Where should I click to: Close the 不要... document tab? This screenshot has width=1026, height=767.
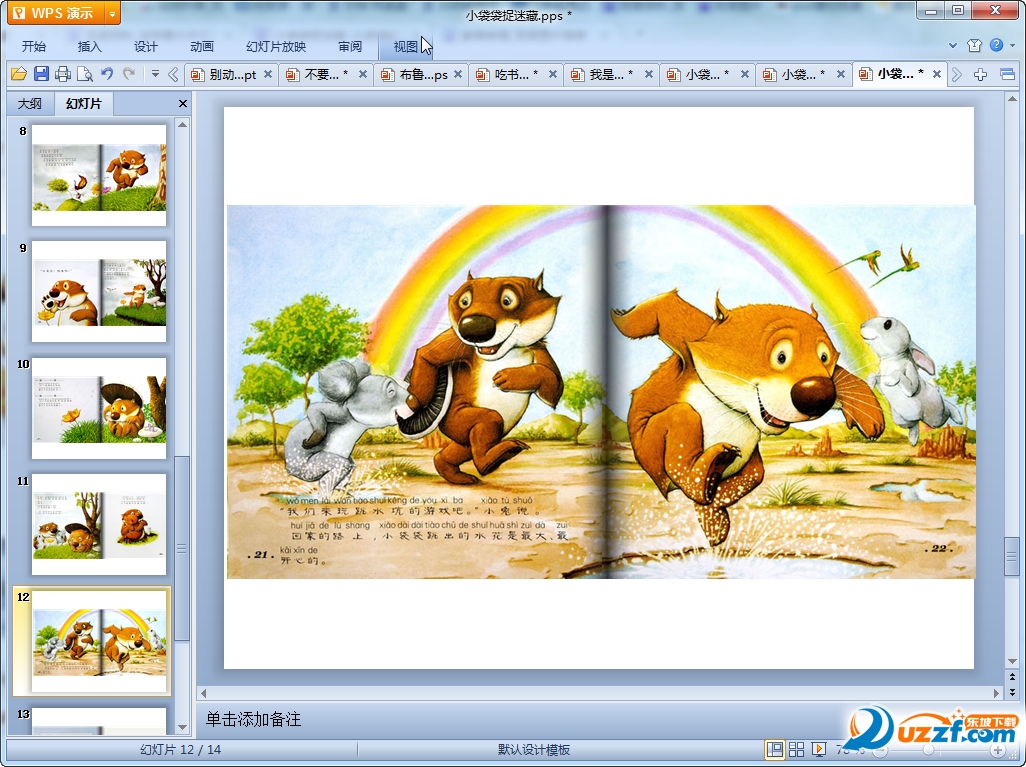363,75
